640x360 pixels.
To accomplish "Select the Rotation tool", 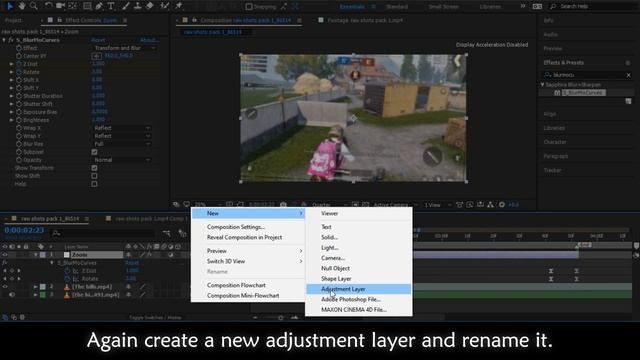I will coord(48,6).
